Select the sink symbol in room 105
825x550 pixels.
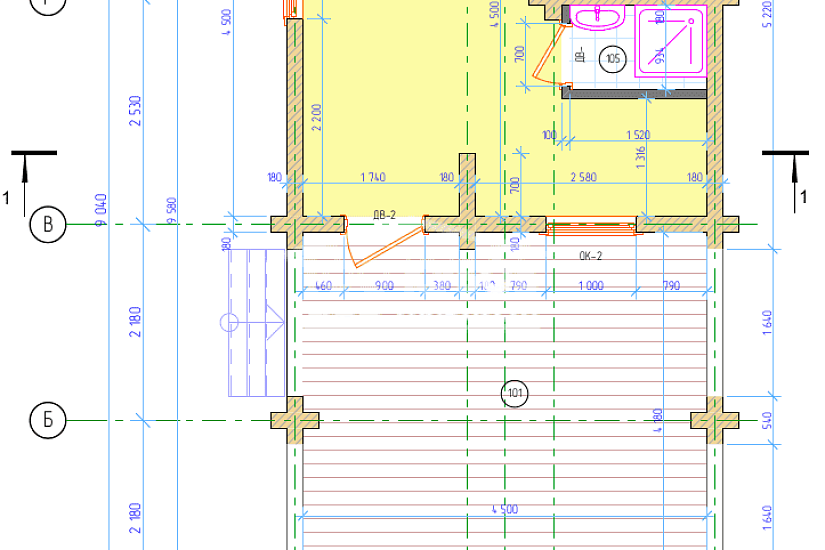click(x=604, y=18)
